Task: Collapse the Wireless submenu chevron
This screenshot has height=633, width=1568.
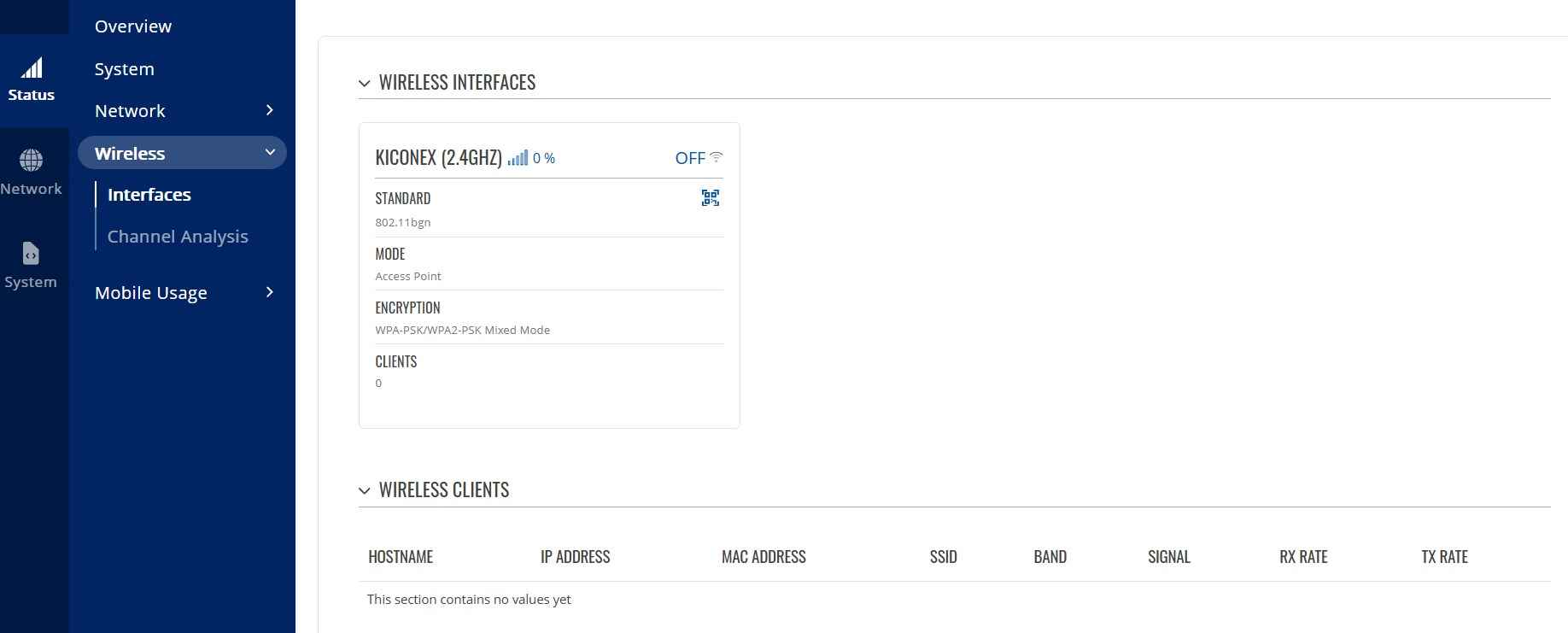Action: (270, 152)
